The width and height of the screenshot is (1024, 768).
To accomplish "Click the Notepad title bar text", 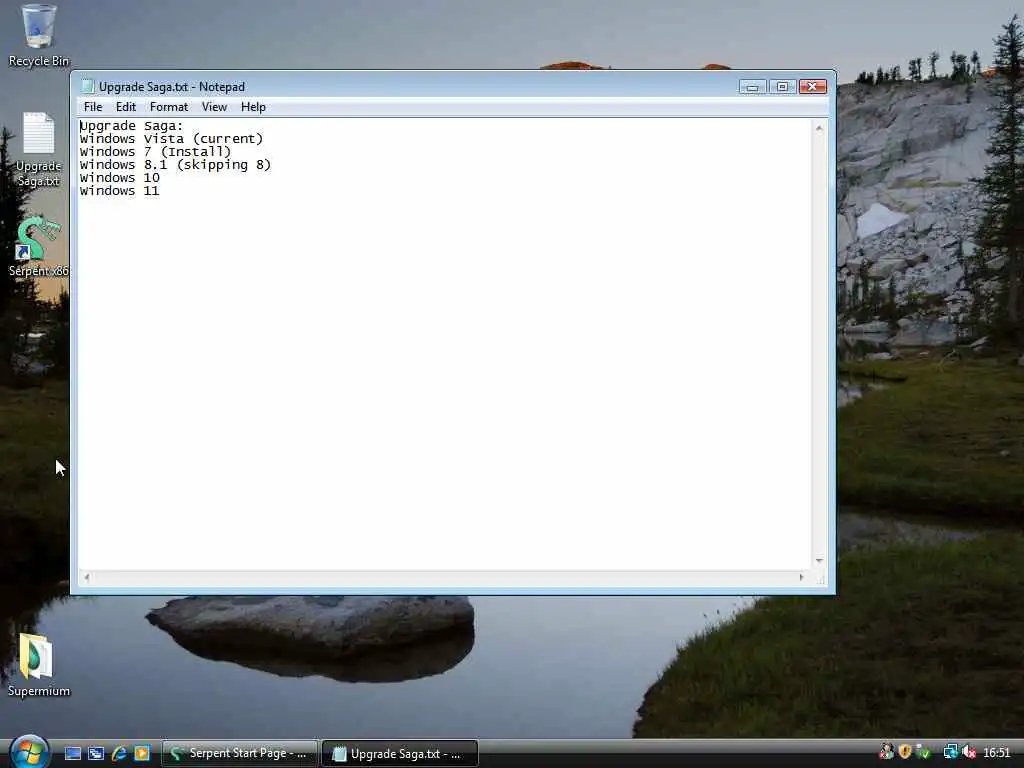I will [x=172, y=87].
